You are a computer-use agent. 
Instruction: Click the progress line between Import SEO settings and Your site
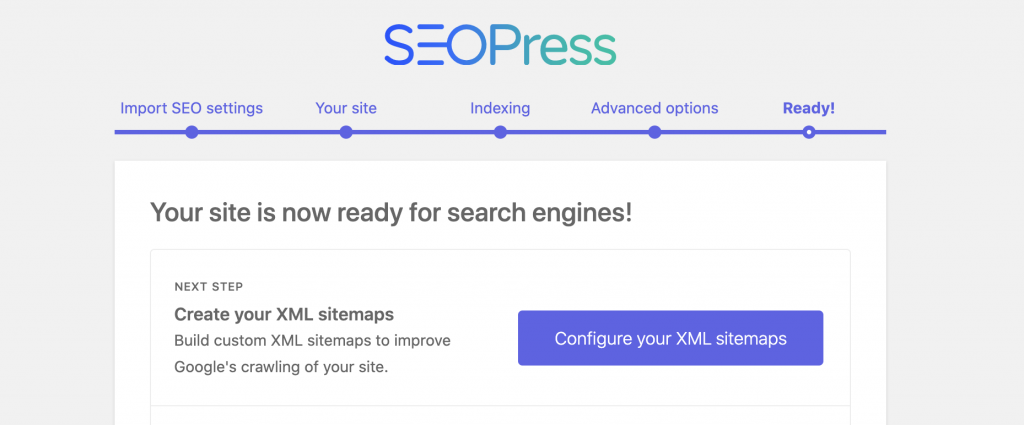268,132
